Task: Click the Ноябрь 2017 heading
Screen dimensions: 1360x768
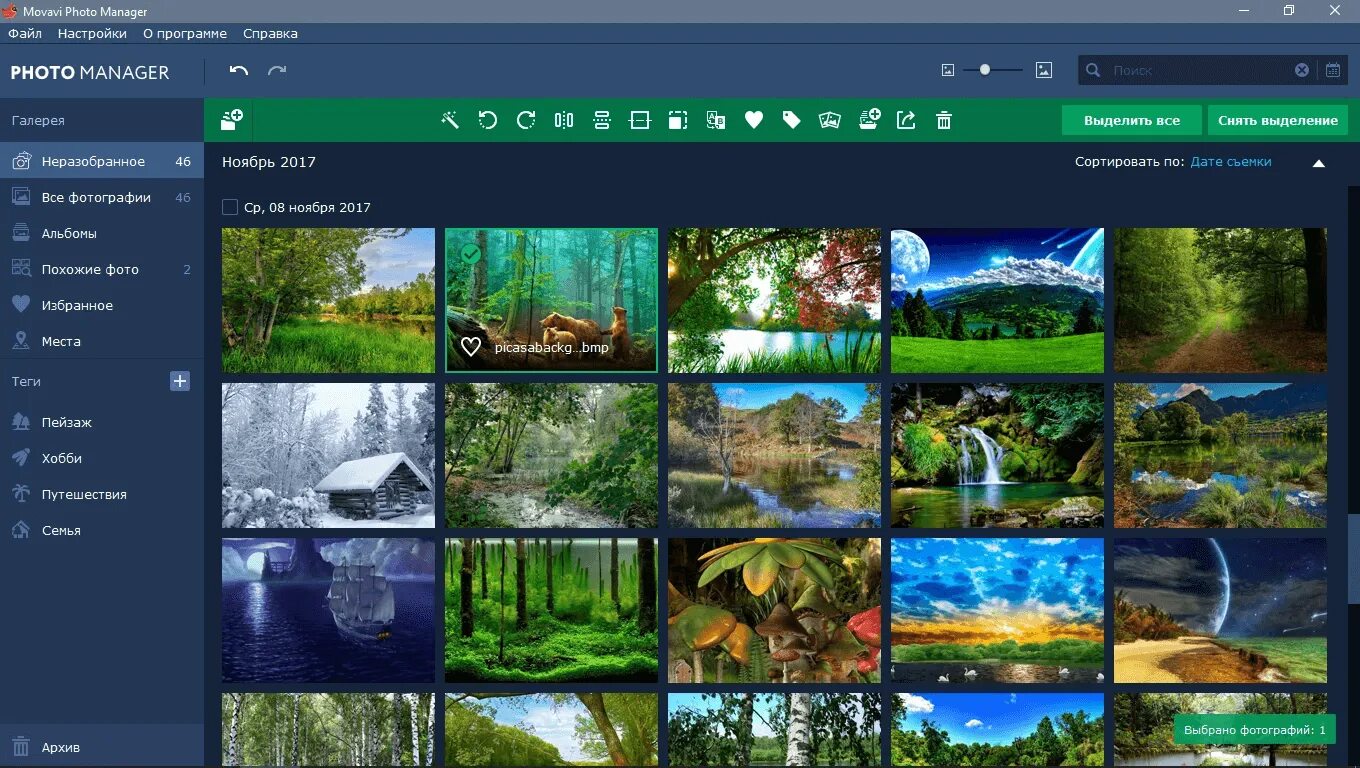Action: pyautogui.click(x=269, y=161)
